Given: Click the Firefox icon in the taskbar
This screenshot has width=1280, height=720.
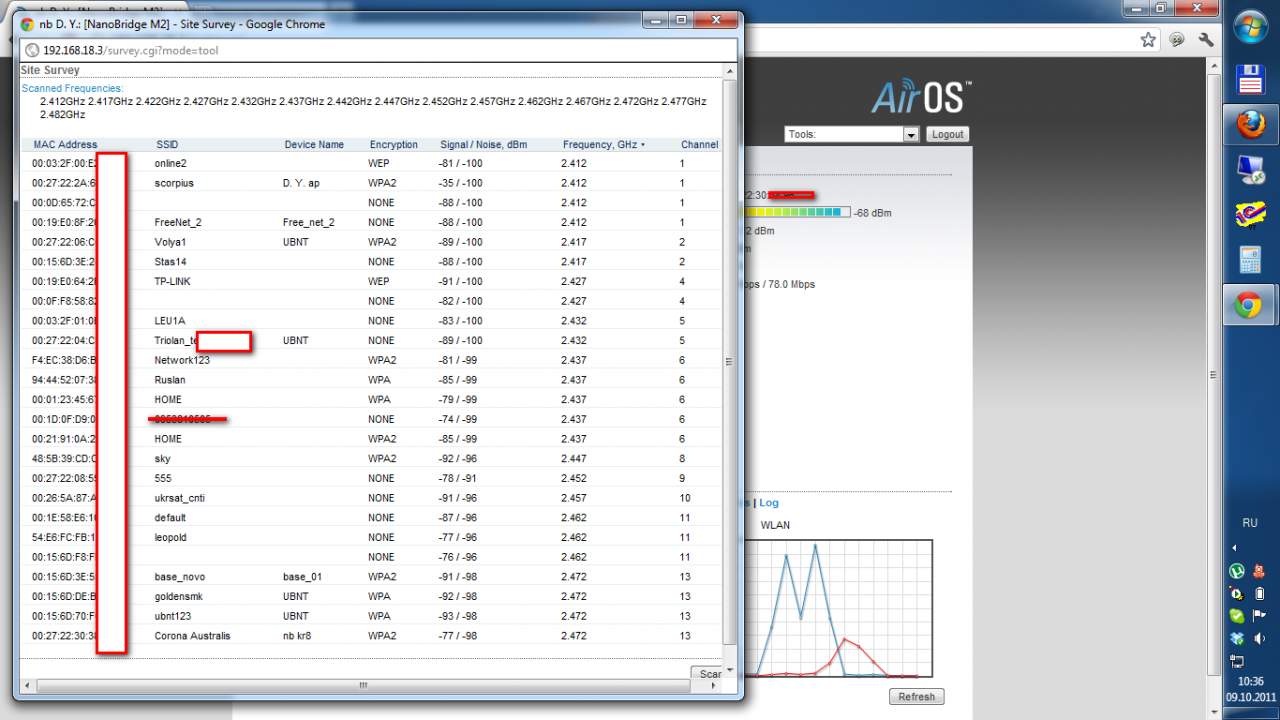Looking at the screenshot, I should pos(1249,124).
